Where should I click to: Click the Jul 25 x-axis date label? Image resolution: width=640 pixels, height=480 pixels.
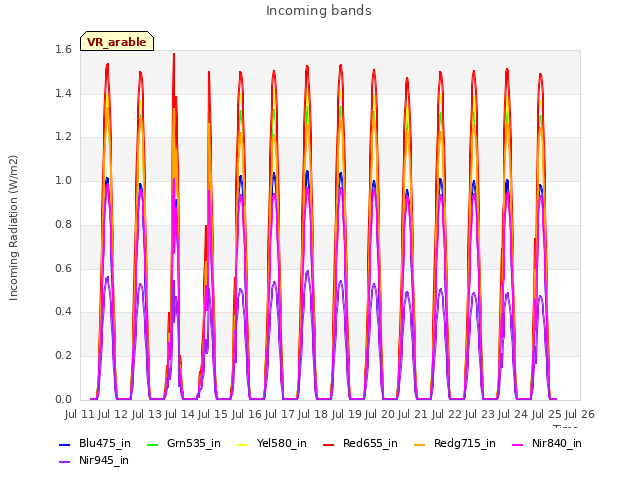[x=546, y=414]
